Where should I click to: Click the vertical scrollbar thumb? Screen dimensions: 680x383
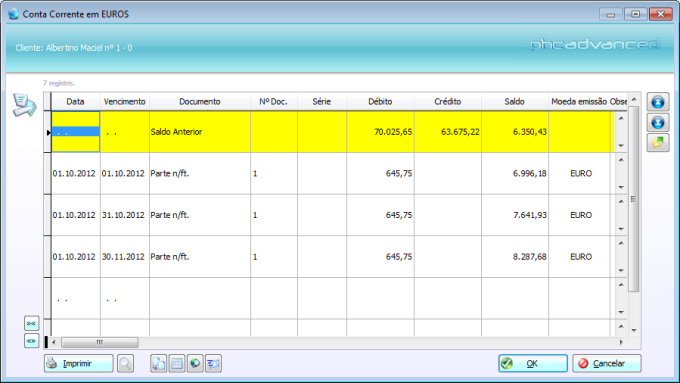(634, 199)
